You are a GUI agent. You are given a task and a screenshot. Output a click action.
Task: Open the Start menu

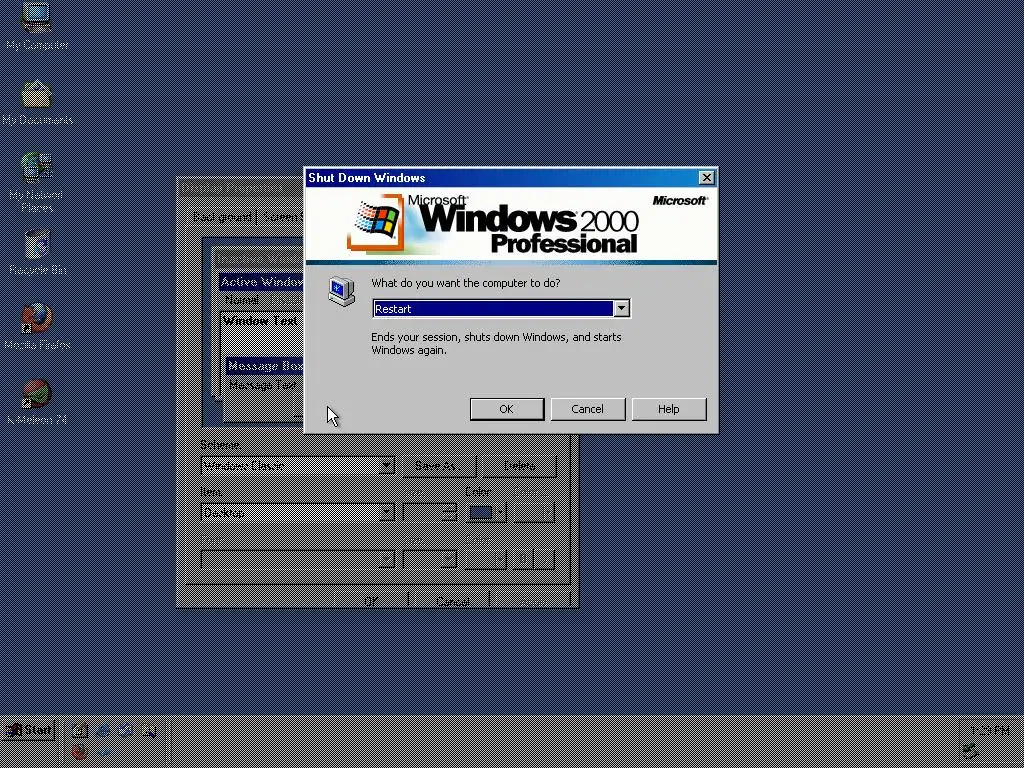29,730
